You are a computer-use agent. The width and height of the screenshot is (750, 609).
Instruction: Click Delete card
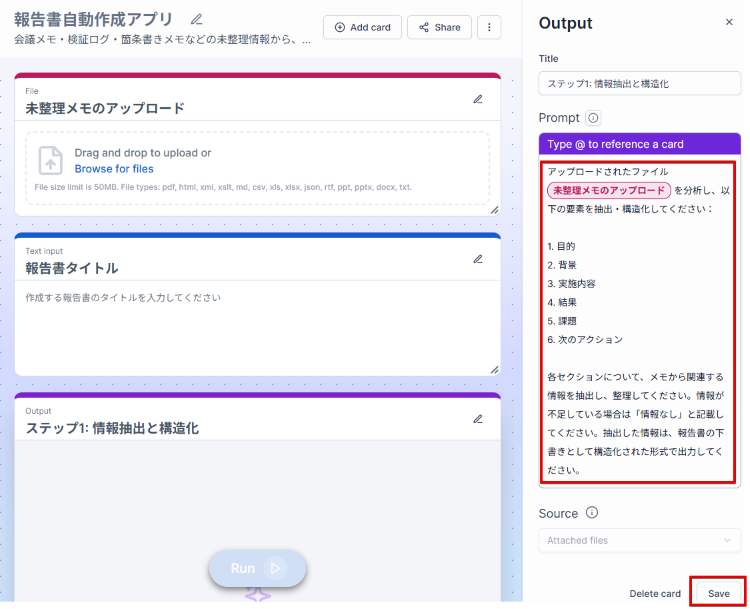[655, 593]
